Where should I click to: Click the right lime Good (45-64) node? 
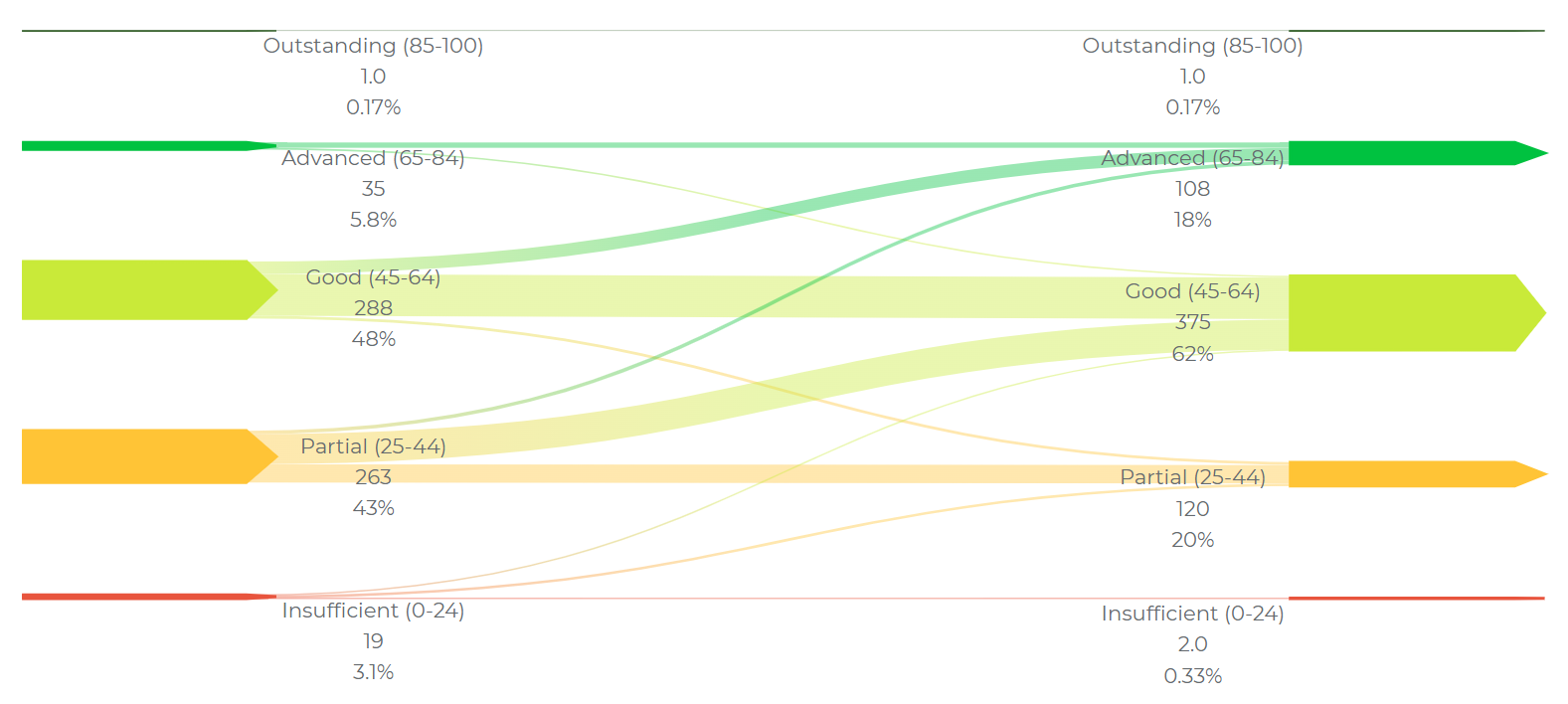[x=1402, y=312]
